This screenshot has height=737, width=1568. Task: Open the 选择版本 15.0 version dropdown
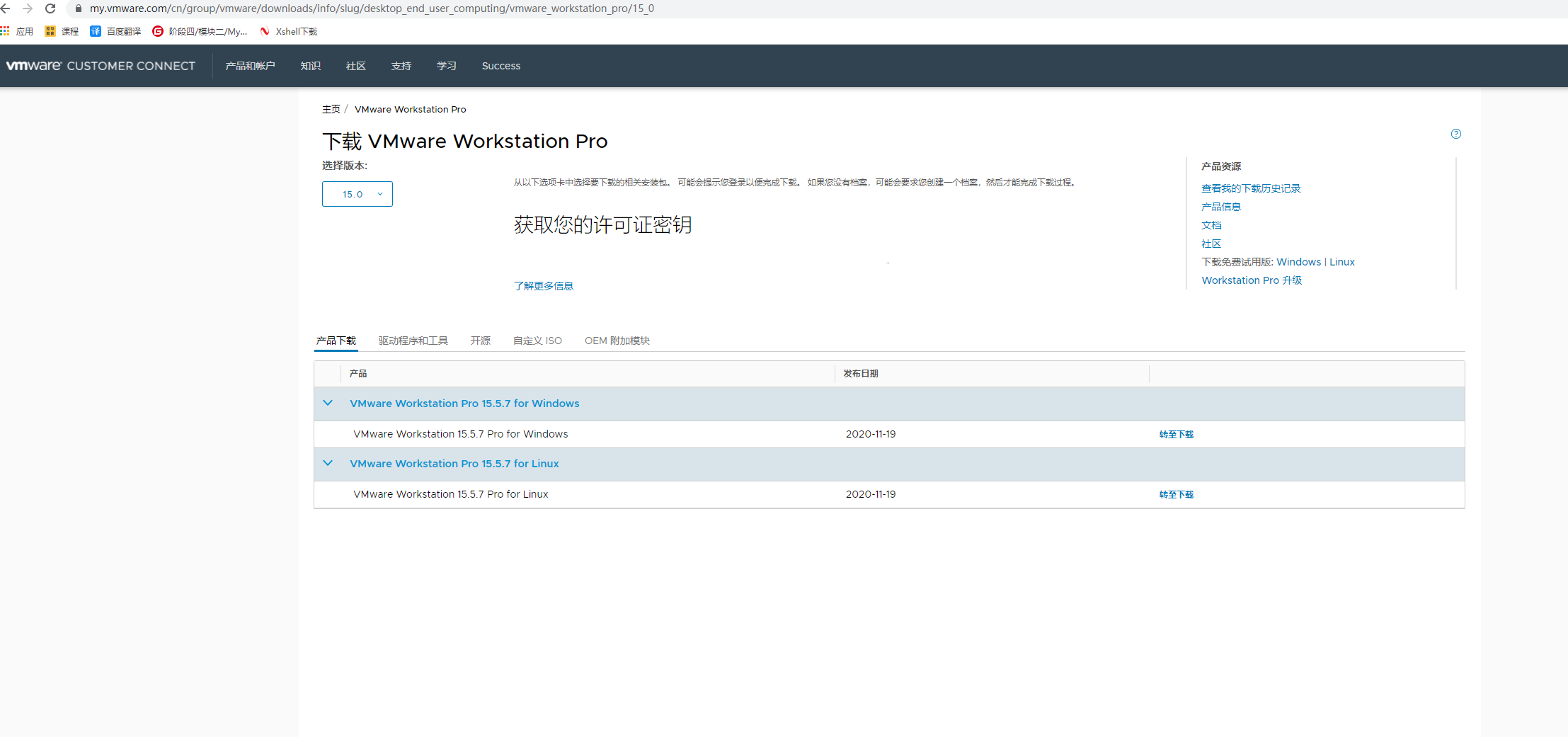point(357,194)
